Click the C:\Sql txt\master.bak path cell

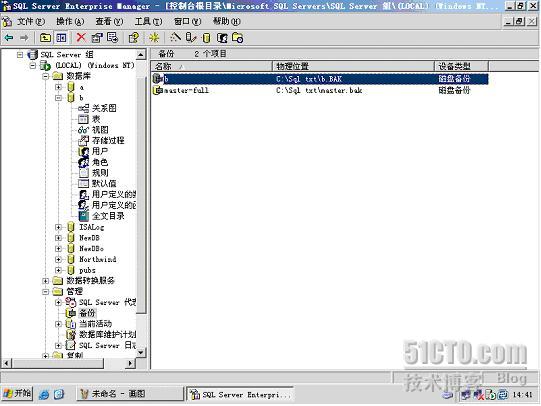click(319, 90)
